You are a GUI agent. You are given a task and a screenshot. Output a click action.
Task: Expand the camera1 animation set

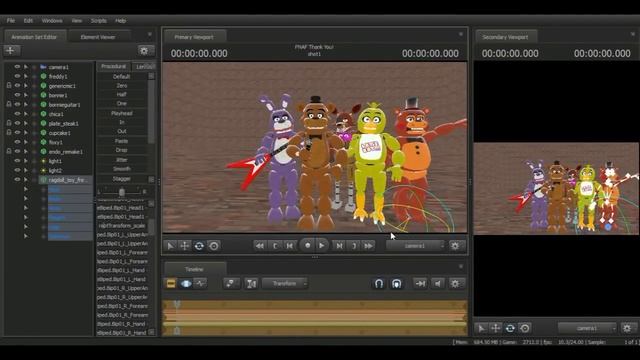click(x=26, y=67)
